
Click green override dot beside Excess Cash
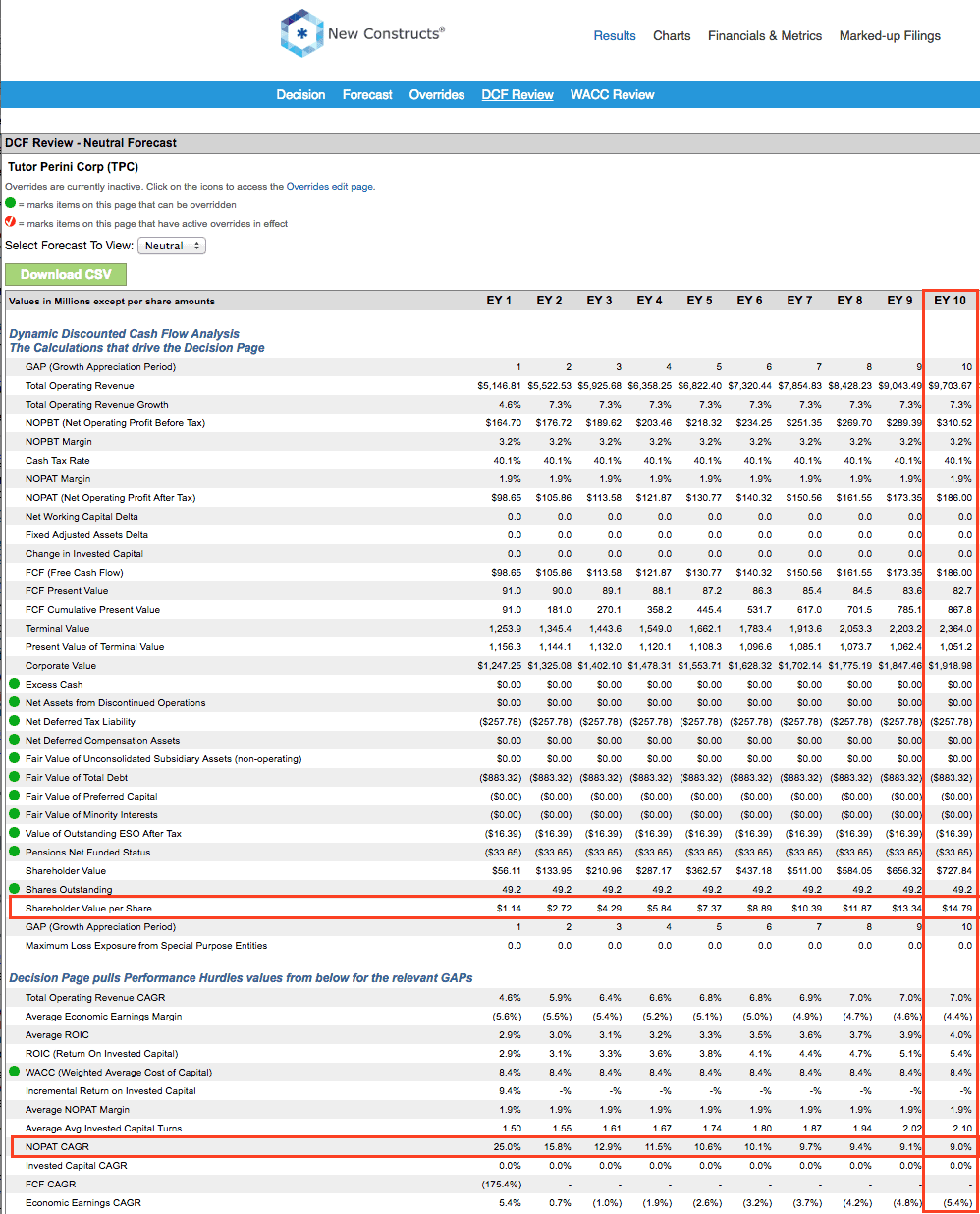(x=15, y=684)
